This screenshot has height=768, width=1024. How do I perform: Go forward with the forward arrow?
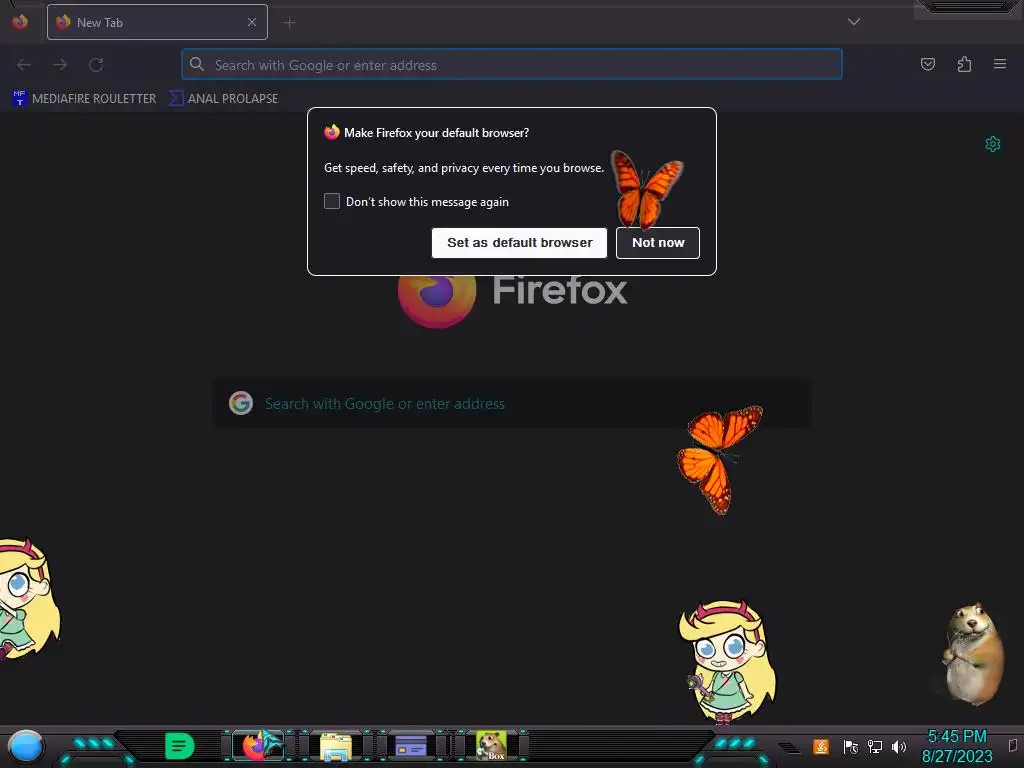60,65
